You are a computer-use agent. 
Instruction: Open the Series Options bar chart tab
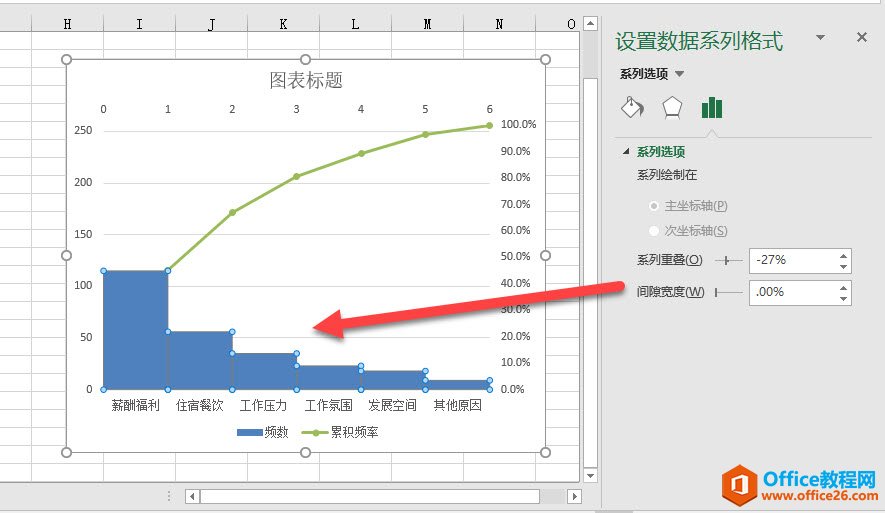pos(712,107)
